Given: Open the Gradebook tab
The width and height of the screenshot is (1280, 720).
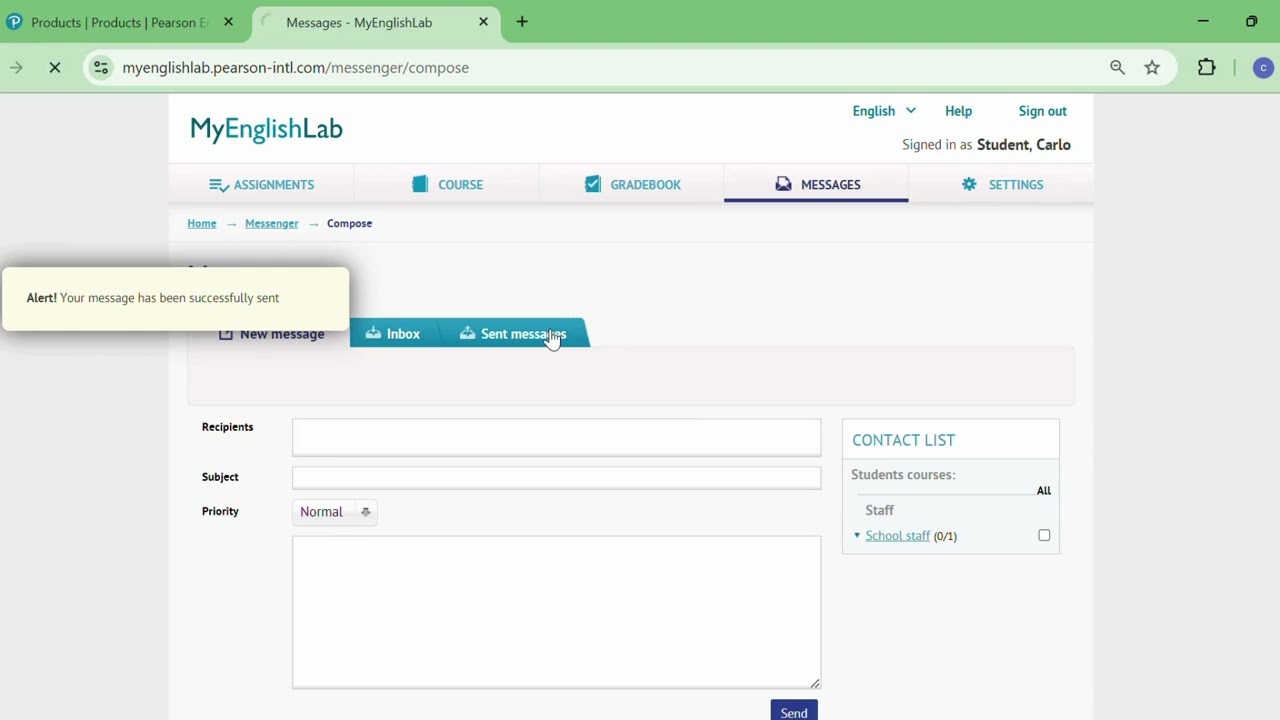Looking at the screenshot, I should click(x=632, y=185).
